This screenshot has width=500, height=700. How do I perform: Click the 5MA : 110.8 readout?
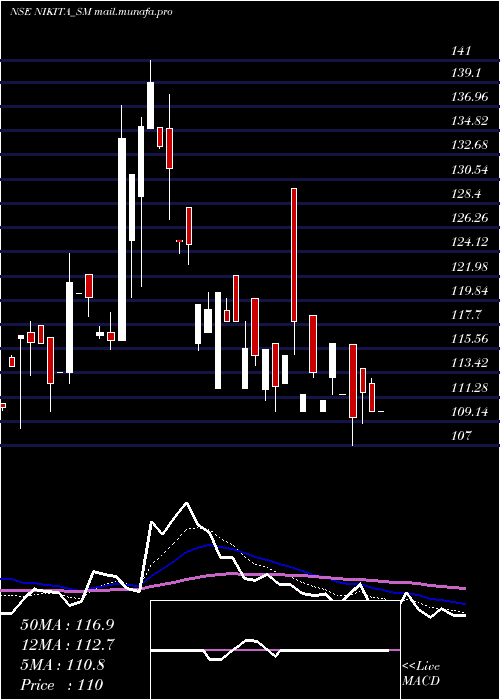[x=62, y=665]
